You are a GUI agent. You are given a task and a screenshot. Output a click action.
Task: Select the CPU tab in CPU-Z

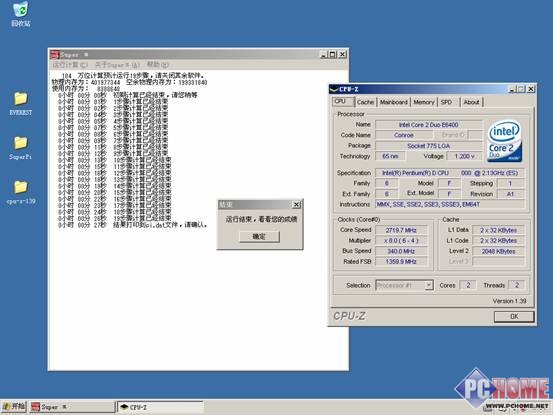(x=342, y=102)
